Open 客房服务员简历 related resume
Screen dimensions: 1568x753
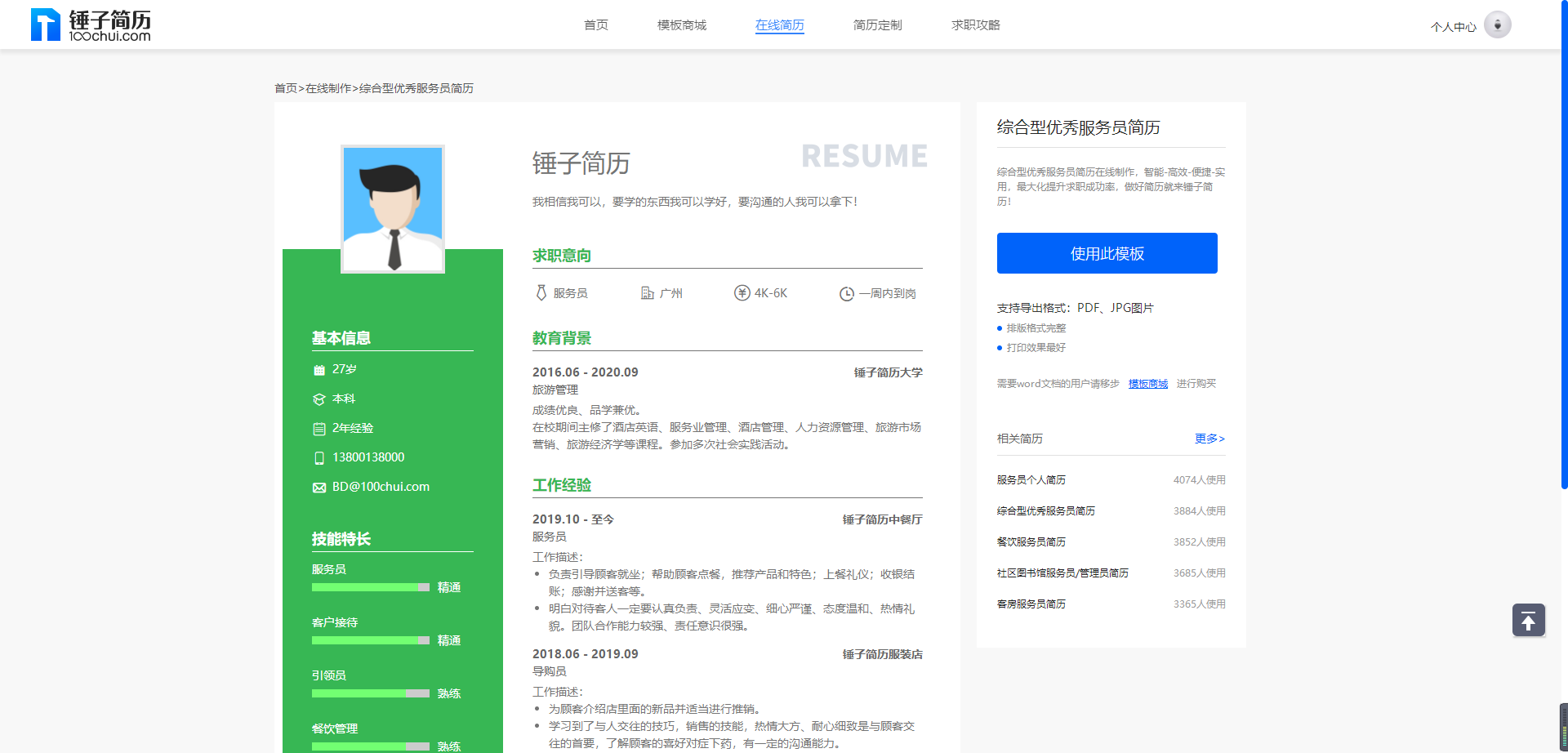1031,604
